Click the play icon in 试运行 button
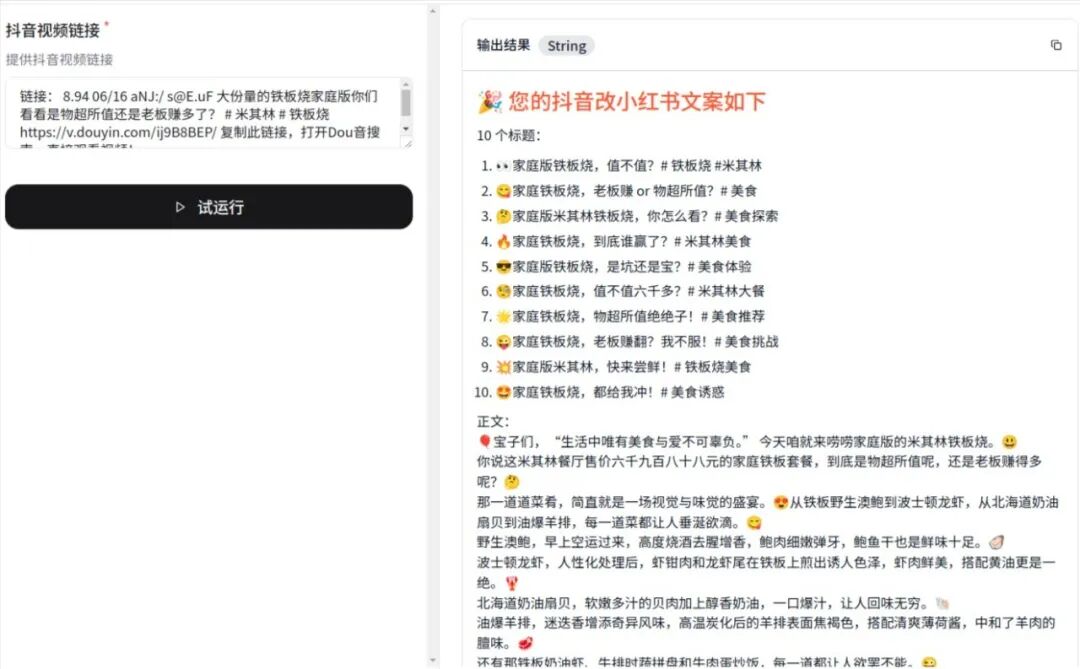The image size is (1080, 669). [180, 207]
